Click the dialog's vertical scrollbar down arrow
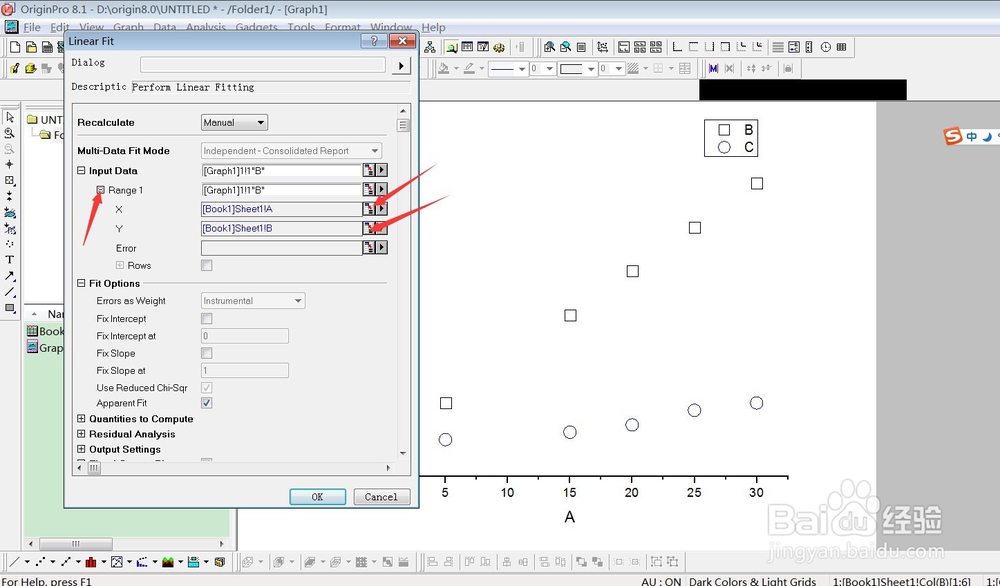The height and width of the screenshot is (586, 1000). [x=402, y=453]
